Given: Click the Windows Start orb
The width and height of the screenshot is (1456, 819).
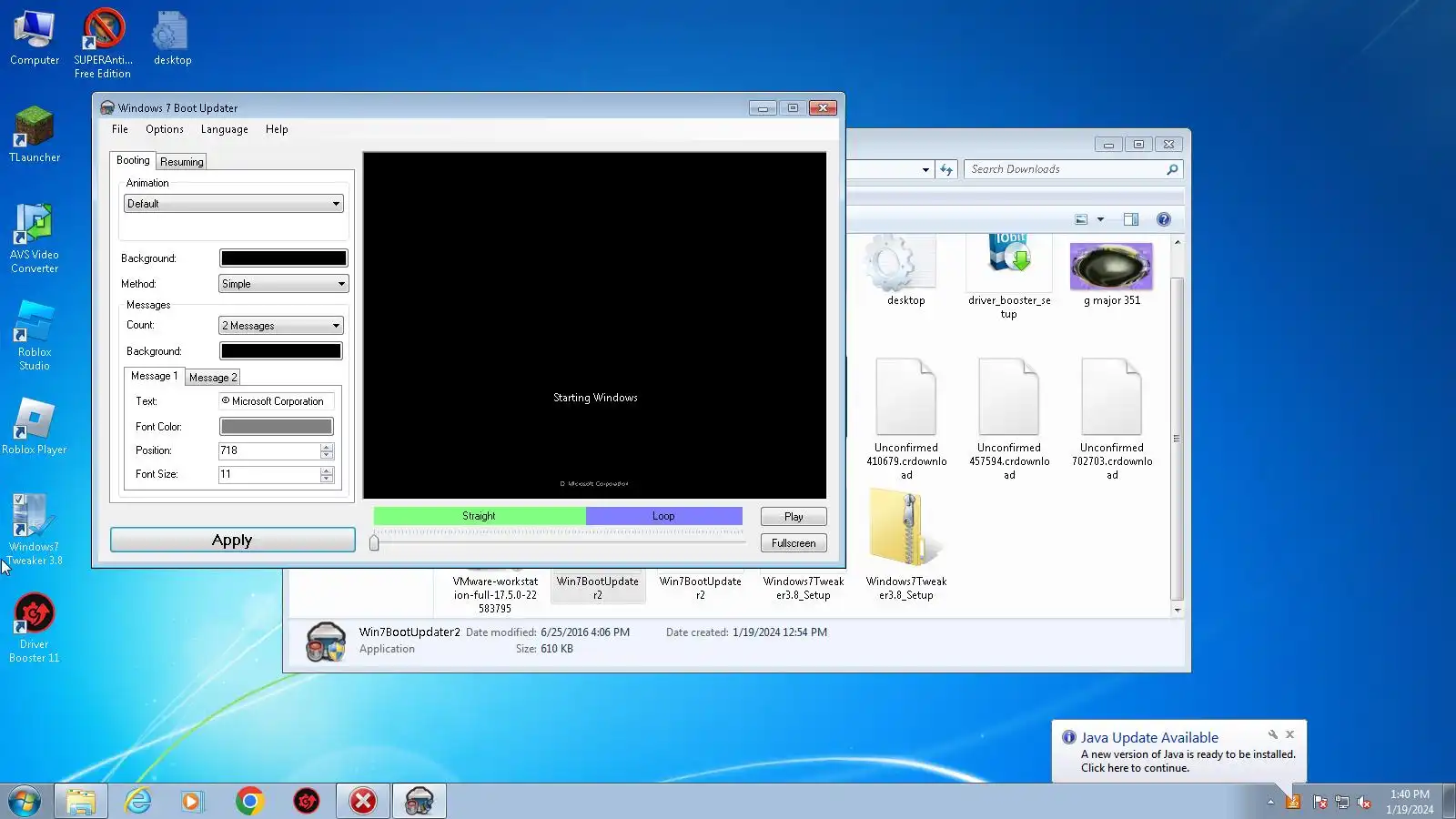Looking at the screenshot, I should pyautogui.click(x=25, y=802).
